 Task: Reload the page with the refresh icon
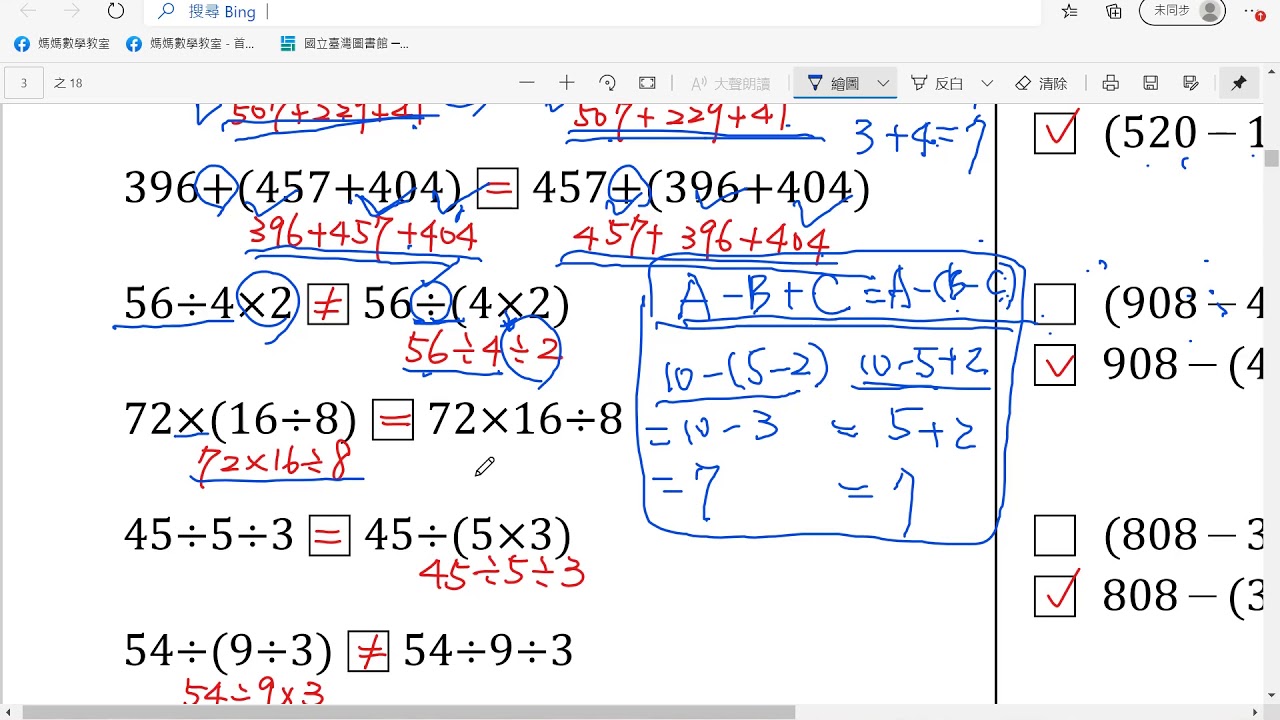pos(116,11)
